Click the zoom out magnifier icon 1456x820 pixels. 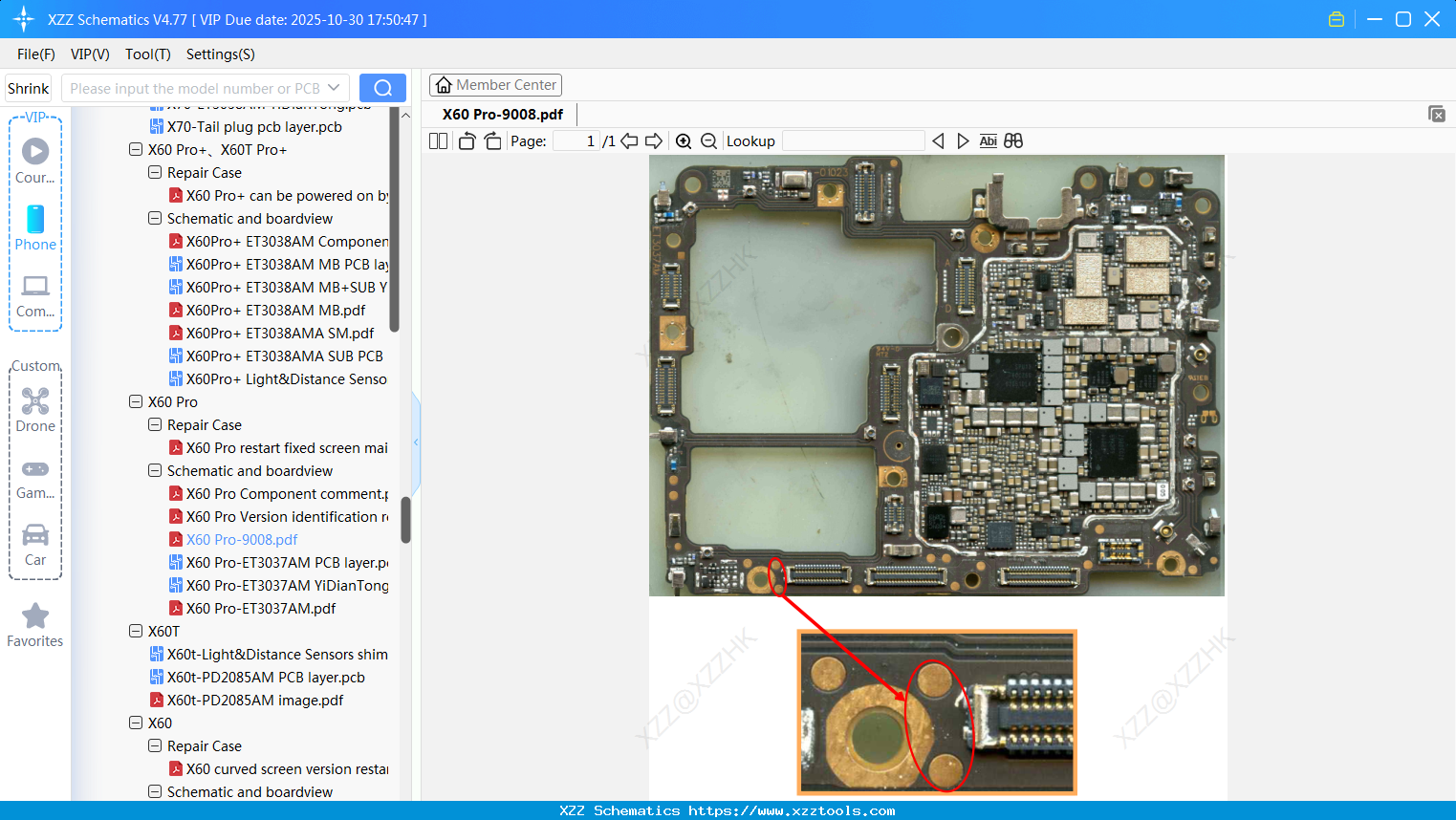[x=708, y=141]
